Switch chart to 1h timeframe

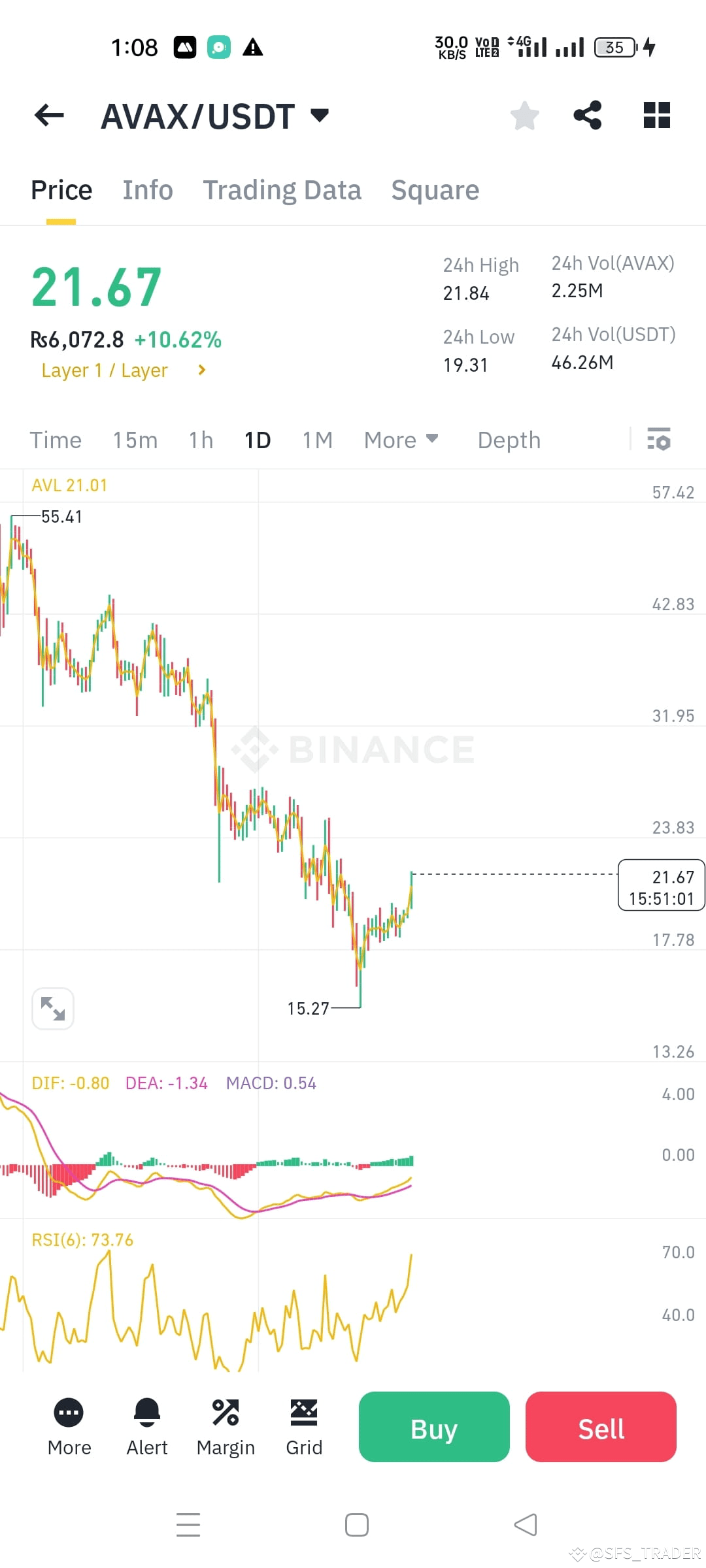pos(199,440)
